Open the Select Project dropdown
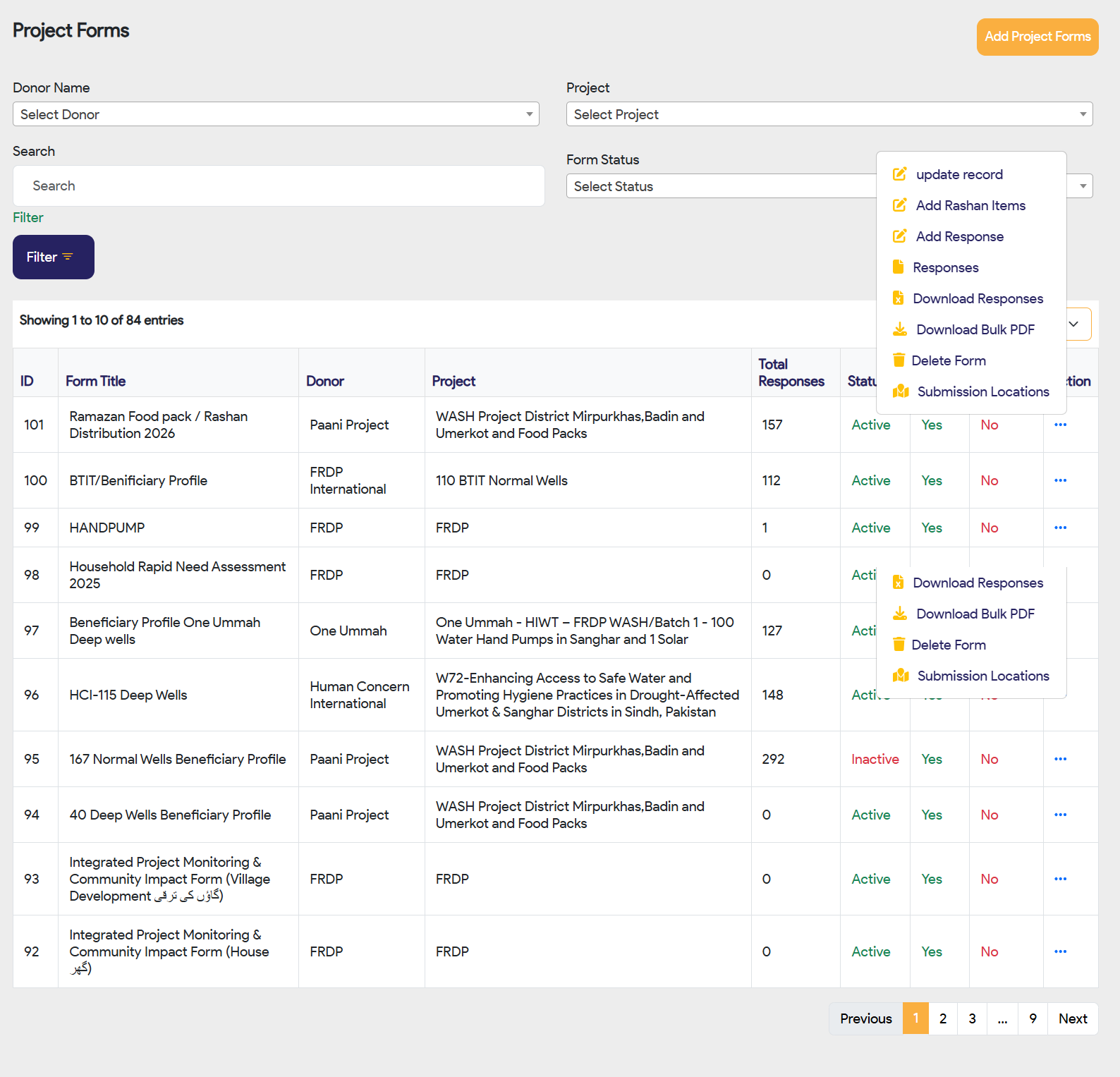The width and height of the screenshot is (1120, 1077). tap(829, 114)
